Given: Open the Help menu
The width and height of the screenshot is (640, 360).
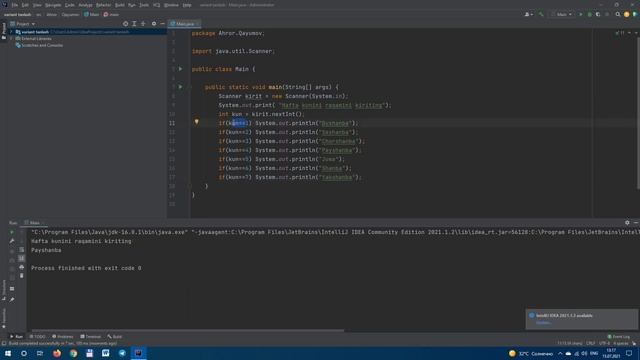Looking at the screenshot, I should 187,5.
